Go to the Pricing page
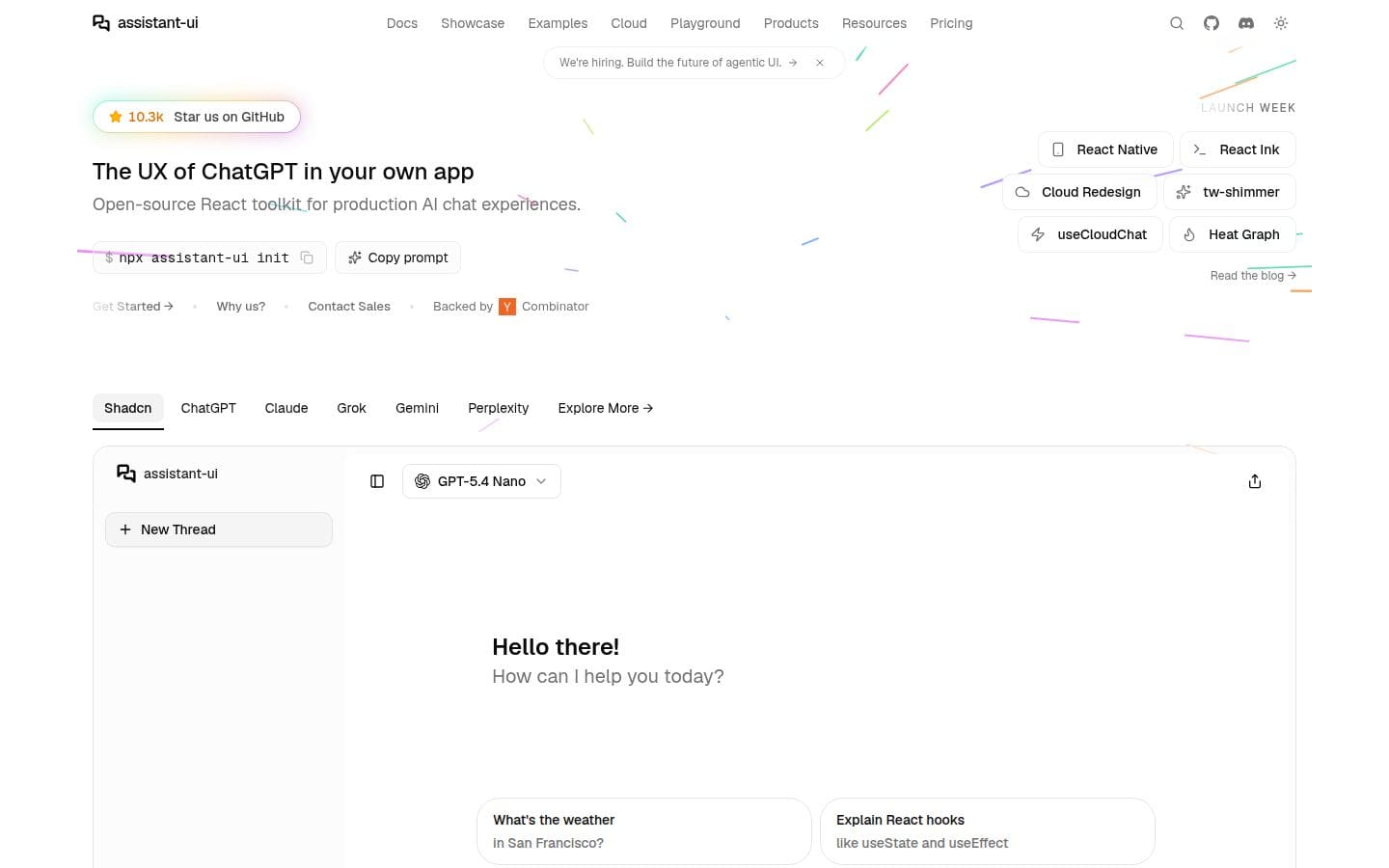Screen dimensions: 1389x868 tap(951, 23)
